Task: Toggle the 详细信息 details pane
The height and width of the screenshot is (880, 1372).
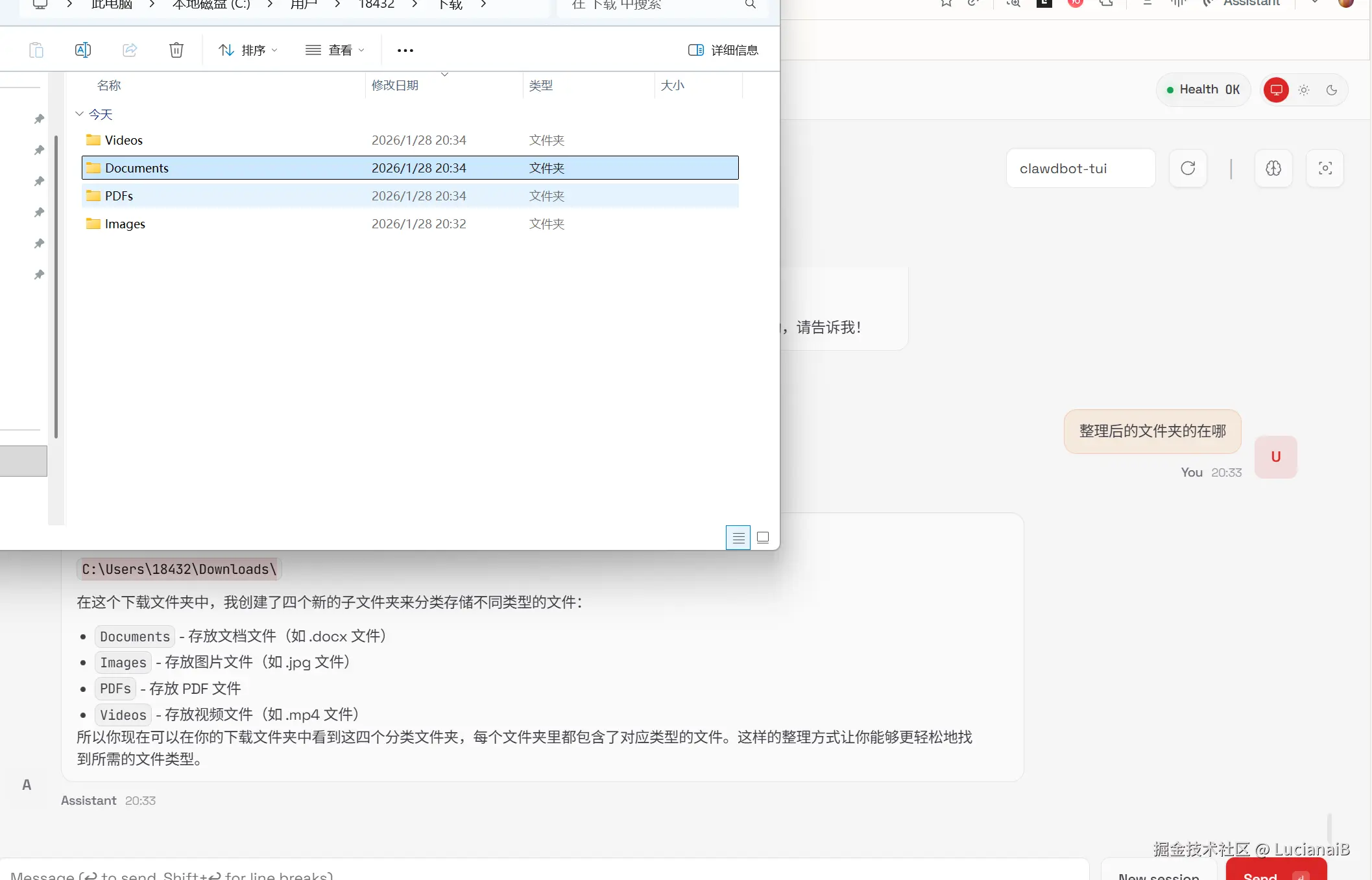Action: tap(723, 50)
